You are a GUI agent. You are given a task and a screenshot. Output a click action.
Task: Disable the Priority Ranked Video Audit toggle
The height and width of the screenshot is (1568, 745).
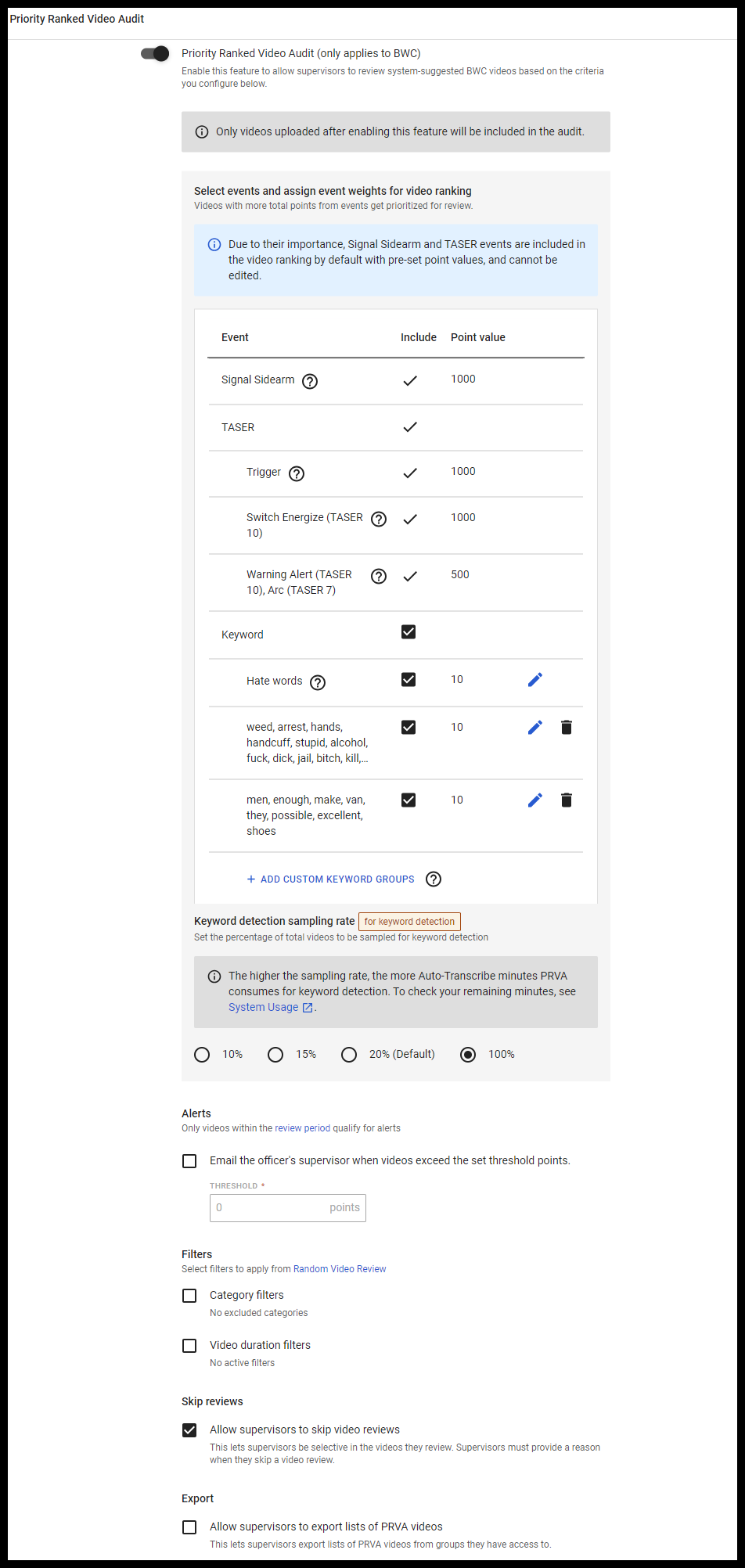(156, 53)
